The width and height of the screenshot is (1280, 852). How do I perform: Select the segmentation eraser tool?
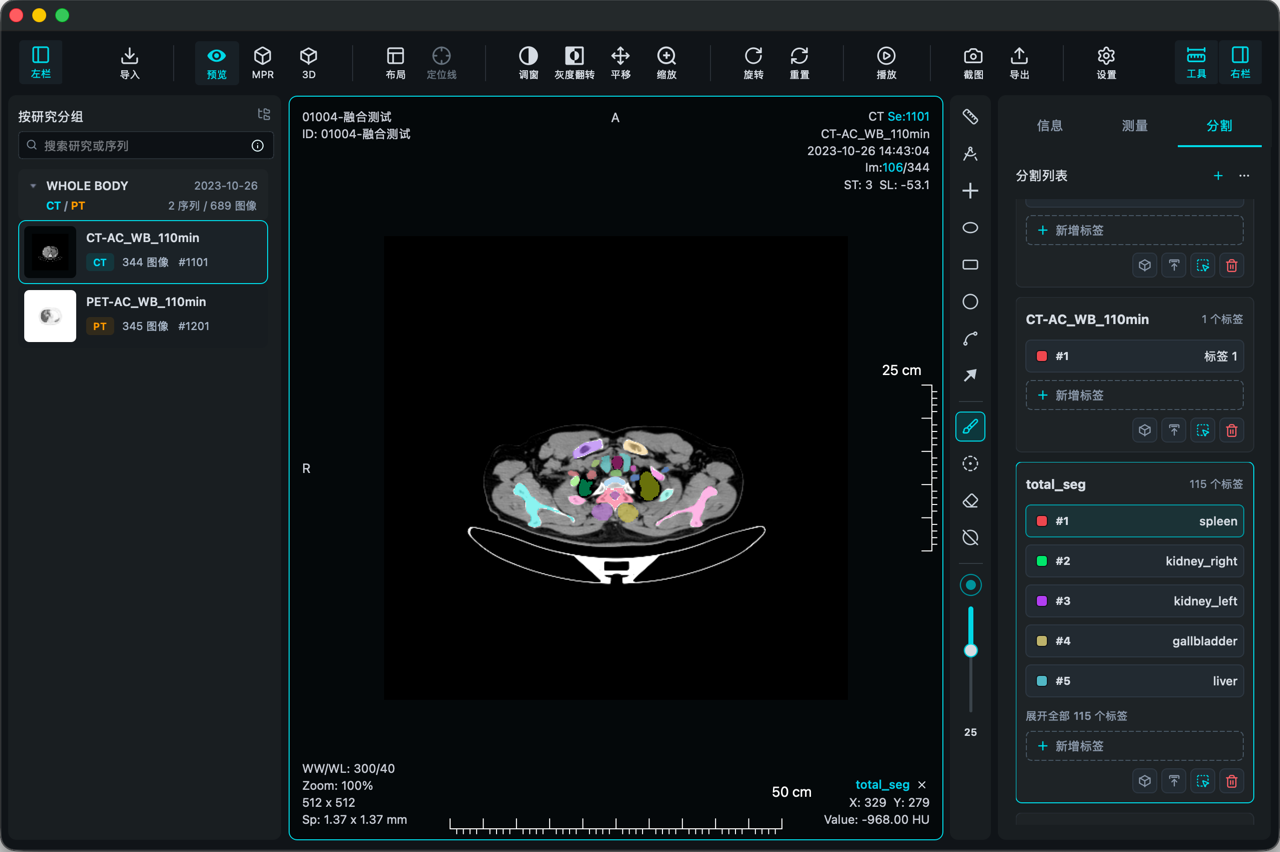970,501
